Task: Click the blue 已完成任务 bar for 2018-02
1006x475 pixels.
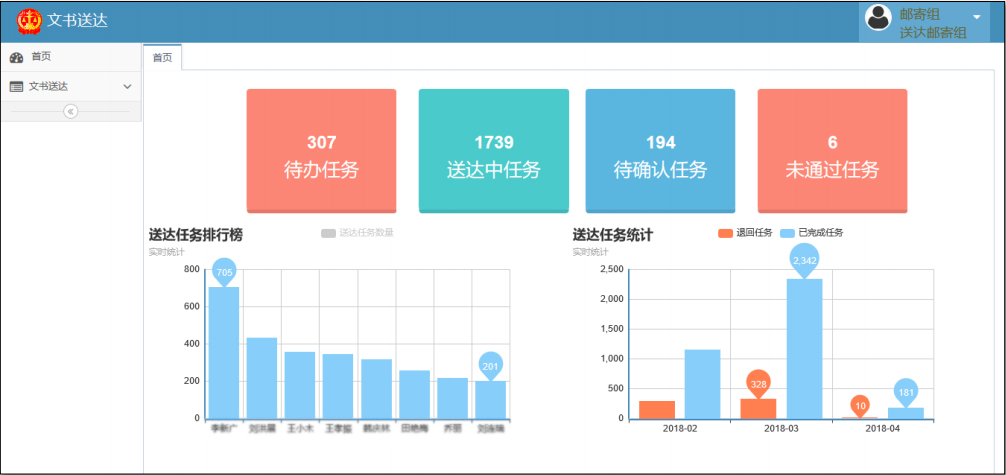Action: click(x=703, y=384)
